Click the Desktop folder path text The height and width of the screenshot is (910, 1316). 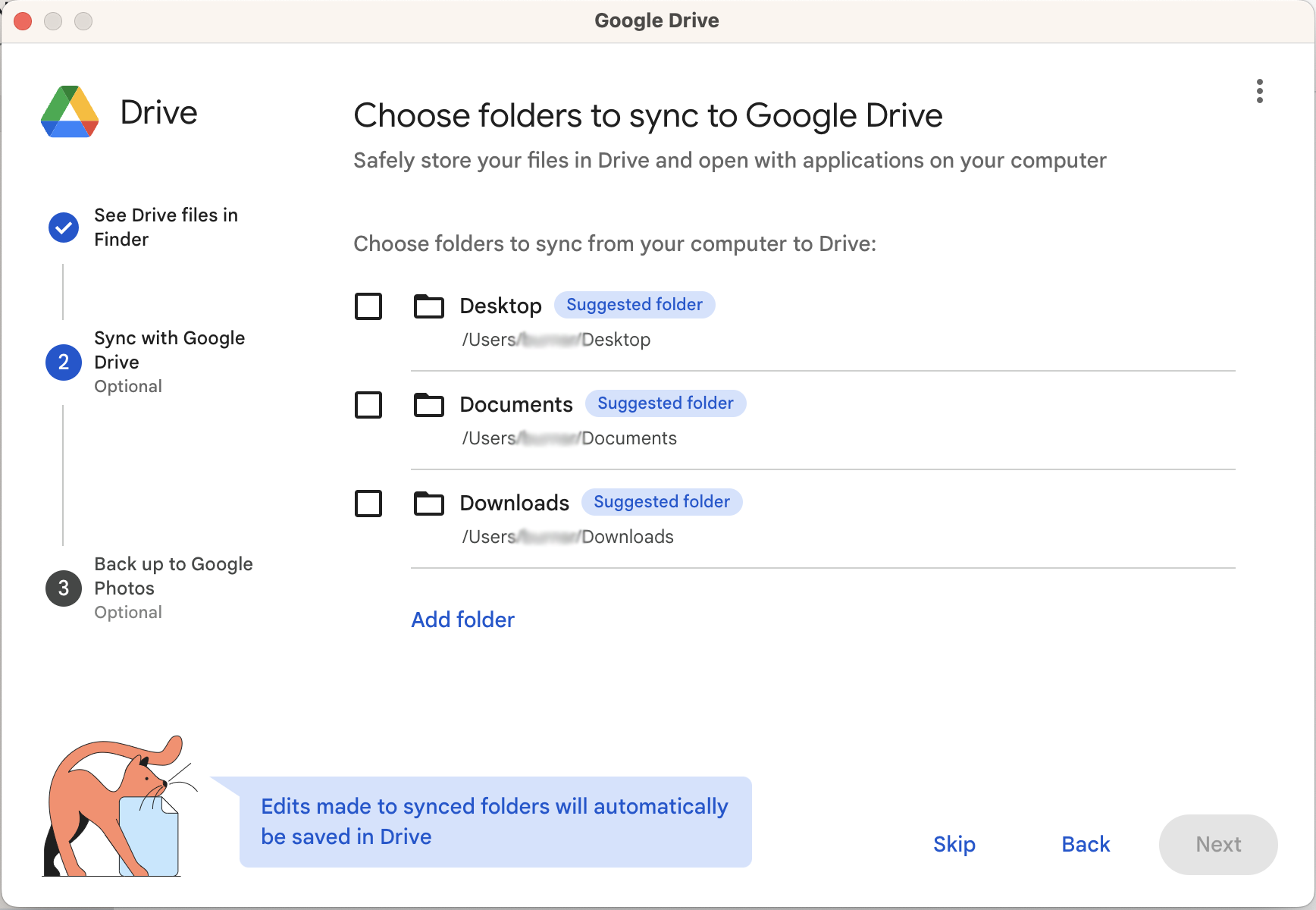pyautogui.click(x=556, y=339)
